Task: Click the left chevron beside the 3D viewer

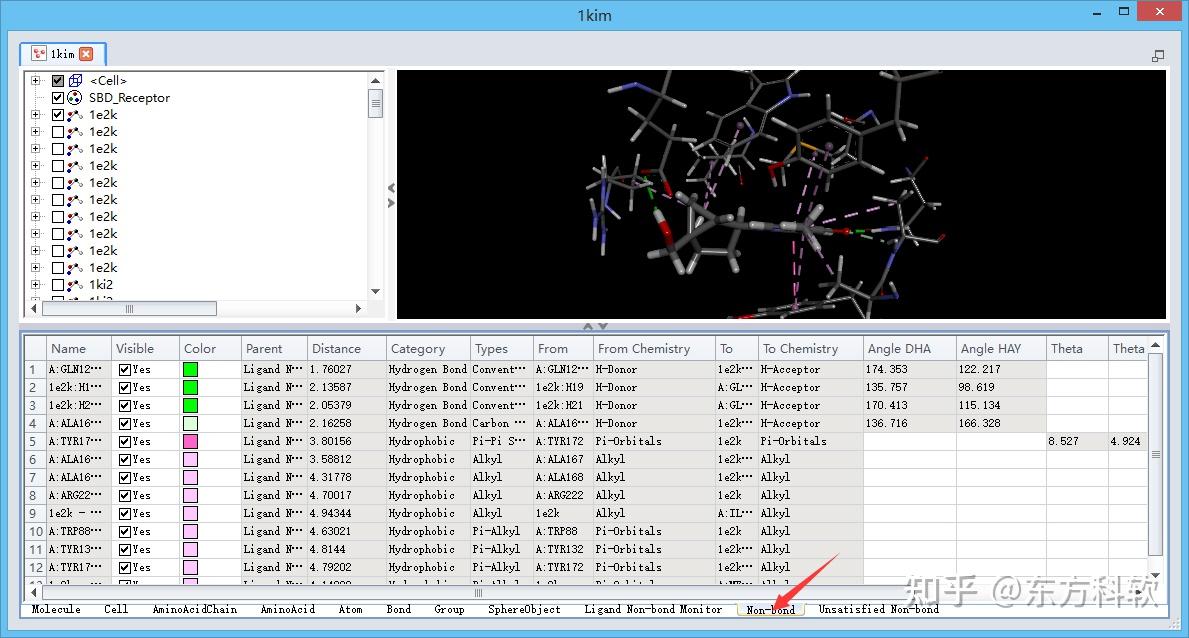Action: (390, 187)
